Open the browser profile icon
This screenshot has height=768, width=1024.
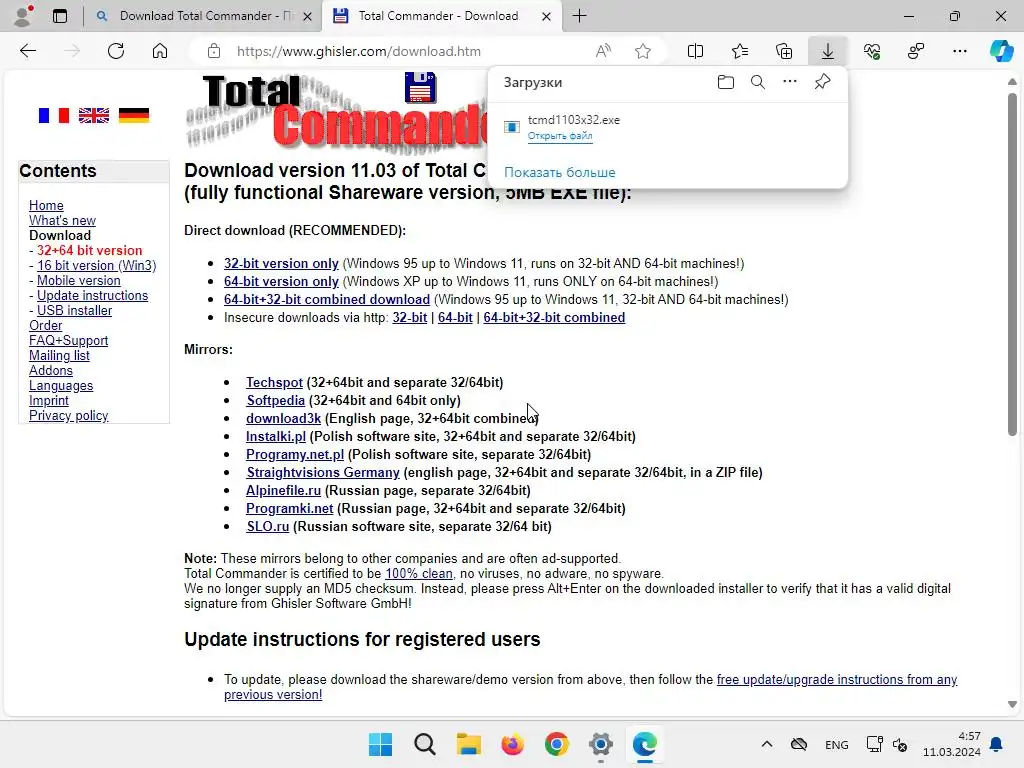click(24, 16)
